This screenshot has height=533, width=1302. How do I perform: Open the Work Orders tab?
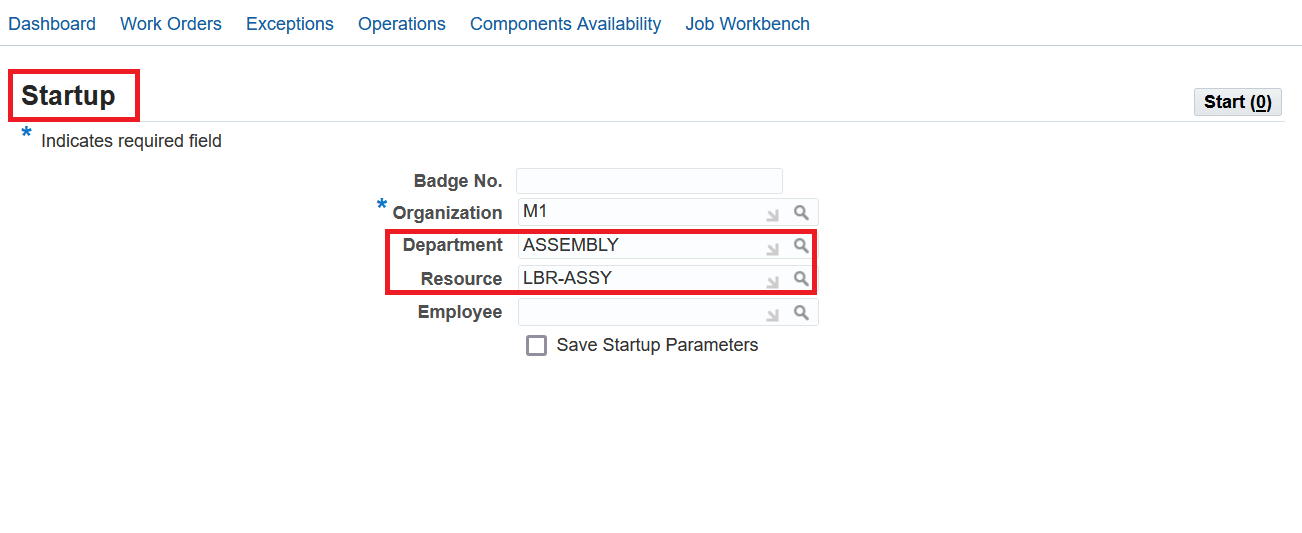point(171,24)
